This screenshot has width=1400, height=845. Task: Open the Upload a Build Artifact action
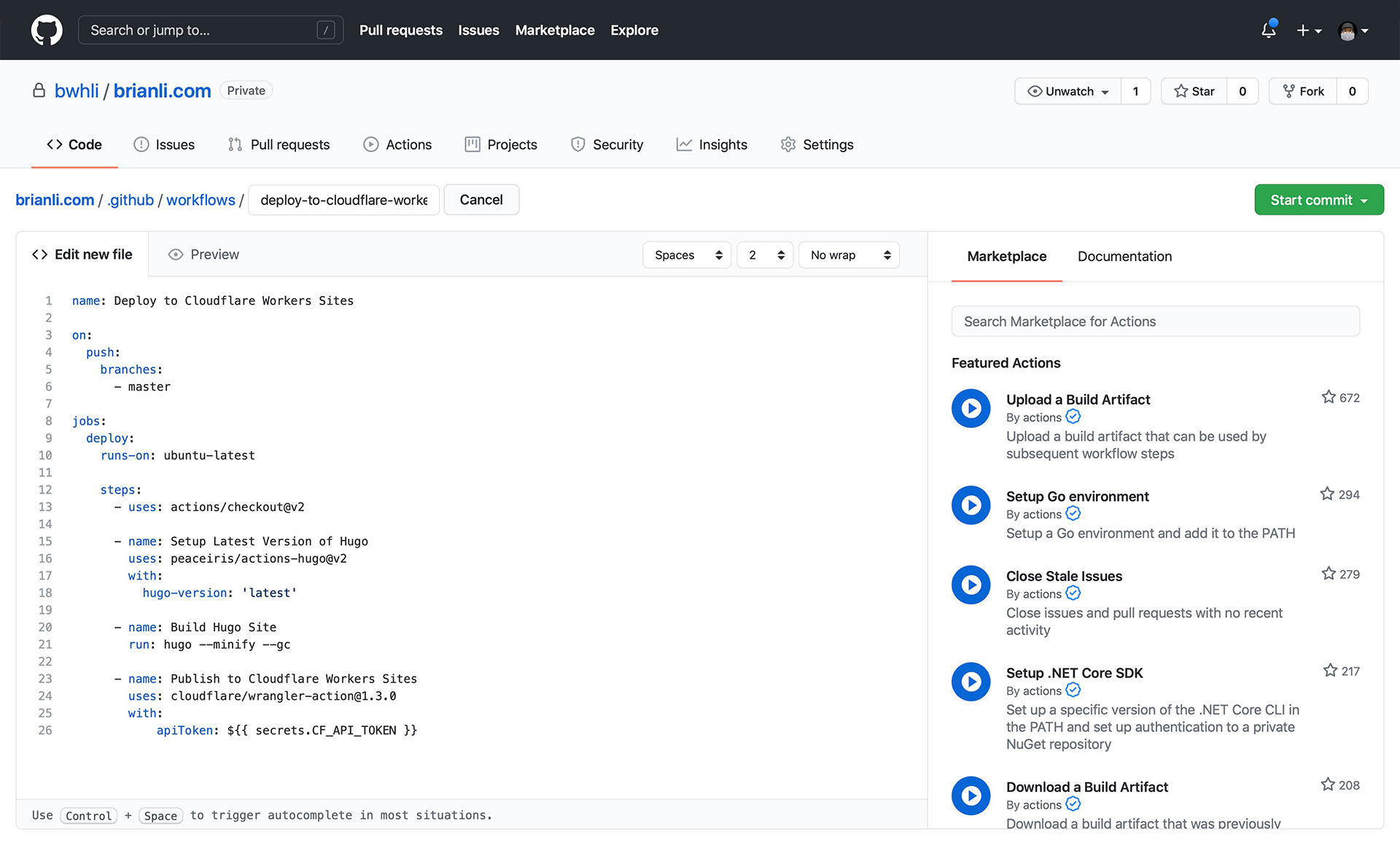pyautogui.click(x=1078, y=400)
